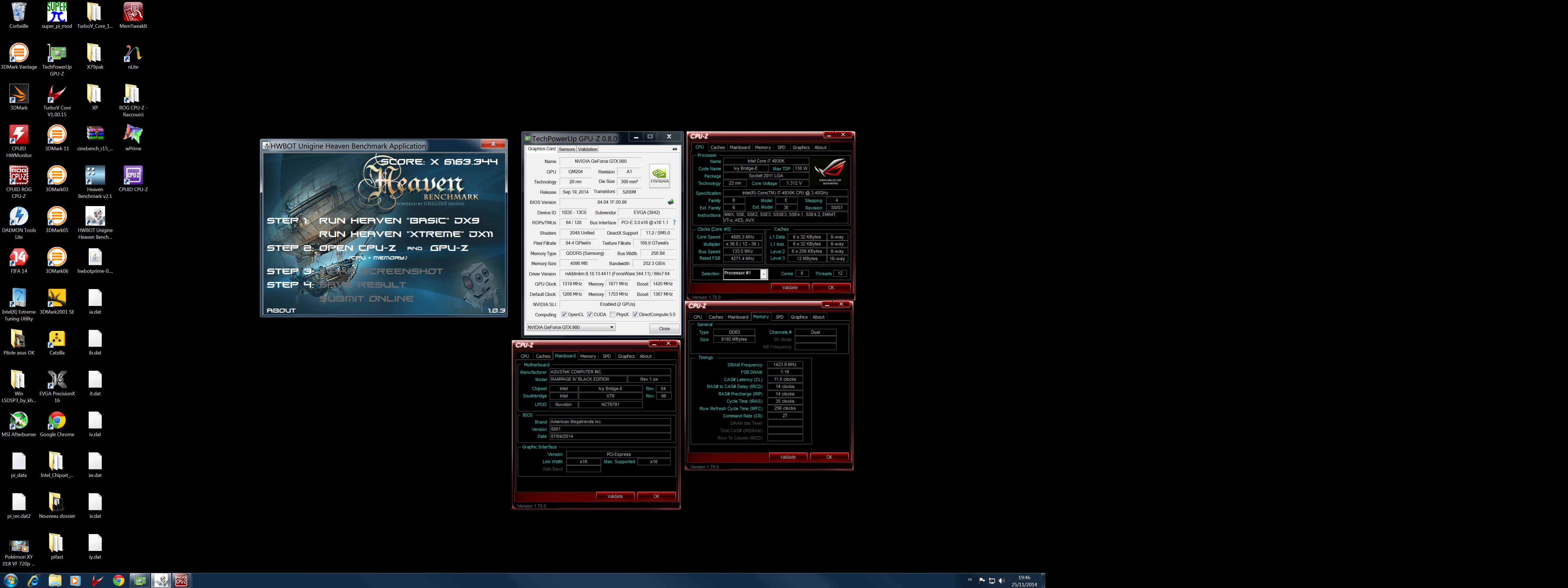1568x588 pixels.
Task: Open SPD tab in top CPU-Z window
Action: (781, 147)
